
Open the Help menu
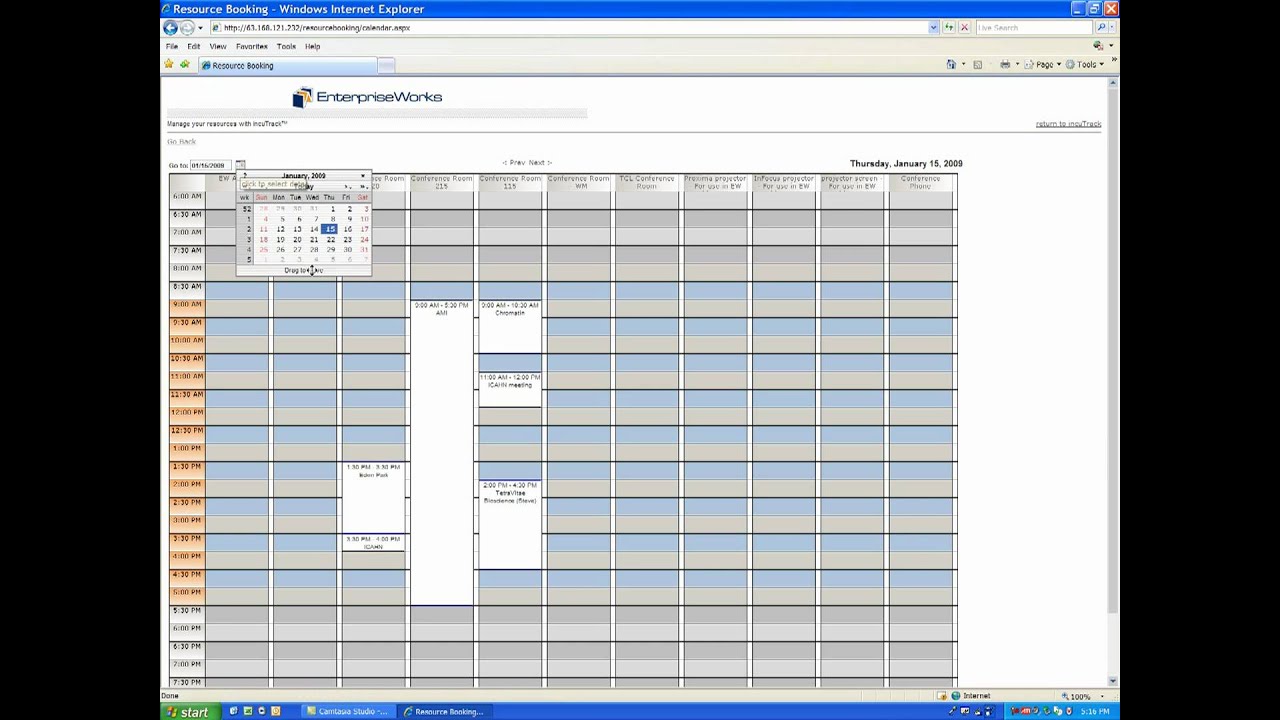coord(312,46)
